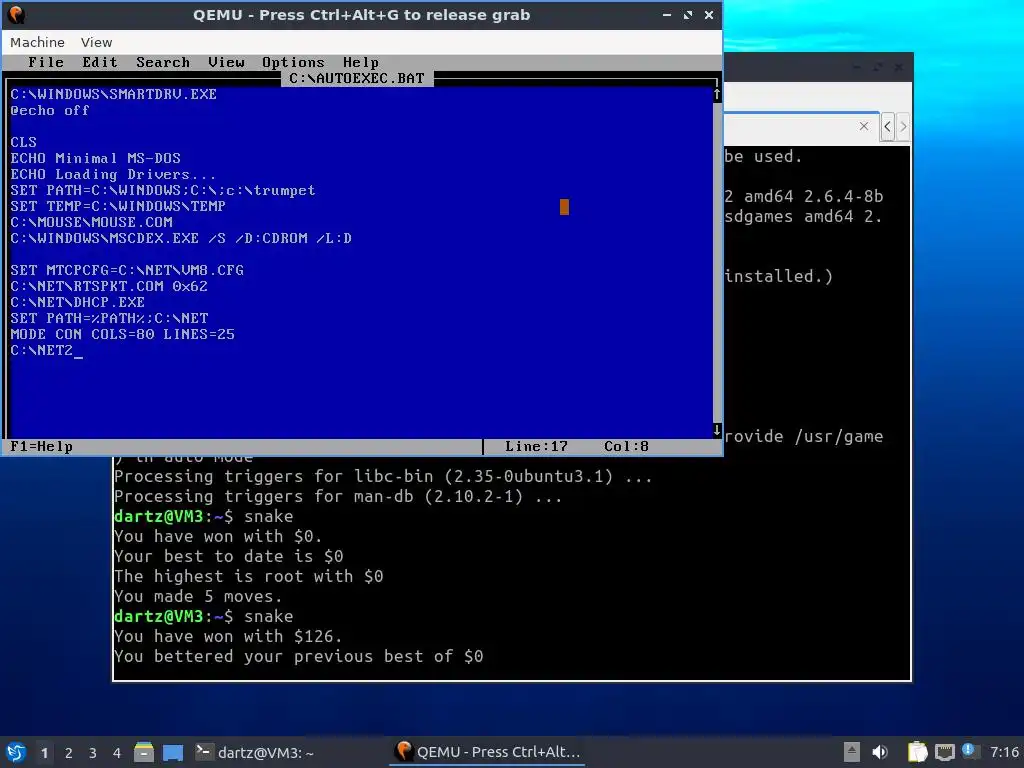Click 'ECHO Minimal MS-DOS' line
1024x768 pixels.
click(95, 158)
